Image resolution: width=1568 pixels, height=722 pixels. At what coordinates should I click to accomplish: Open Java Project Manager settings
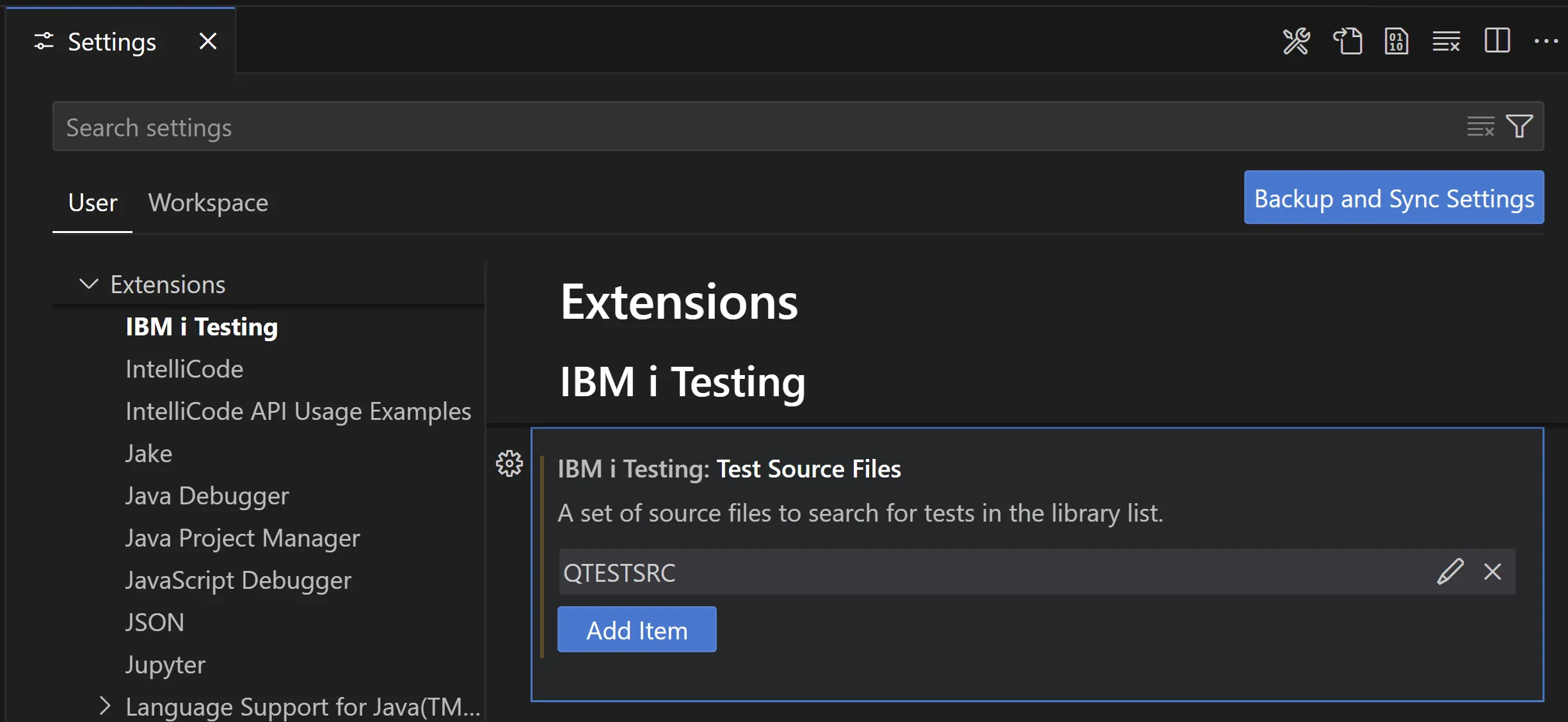pos(243,538)
